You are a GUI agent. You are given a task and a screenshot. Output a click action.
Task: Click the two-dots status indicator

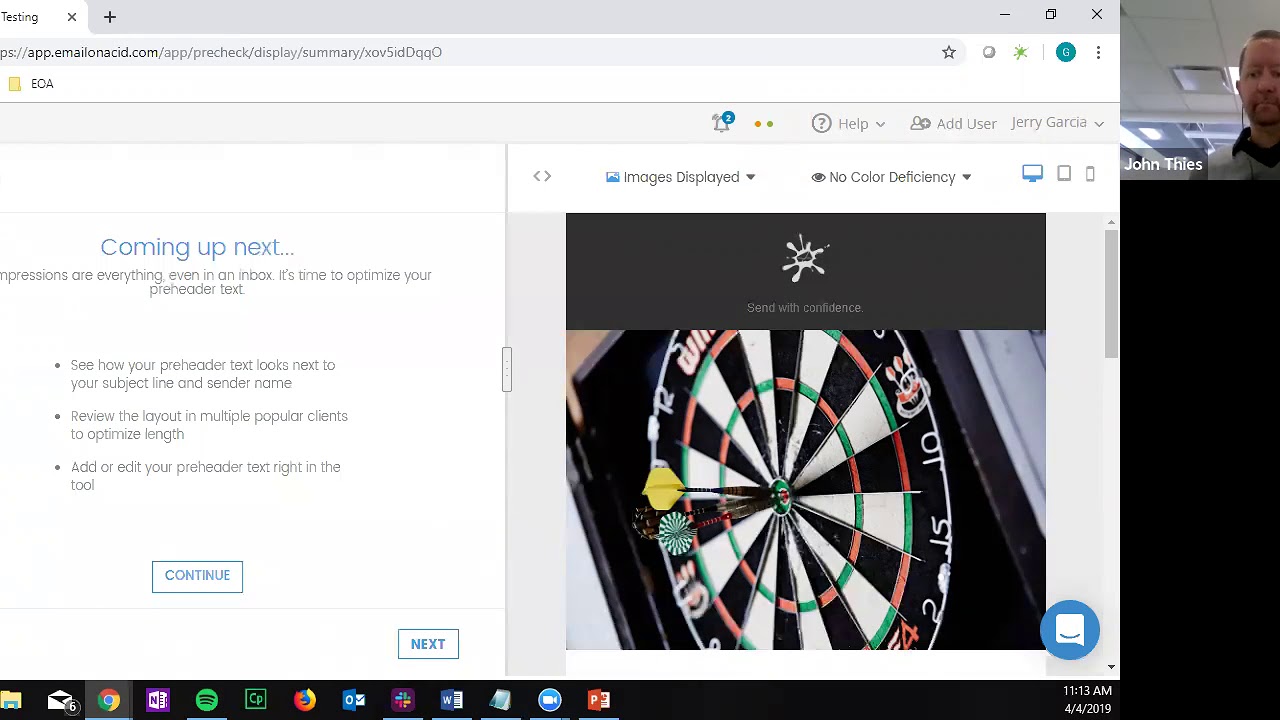[763, 124]
